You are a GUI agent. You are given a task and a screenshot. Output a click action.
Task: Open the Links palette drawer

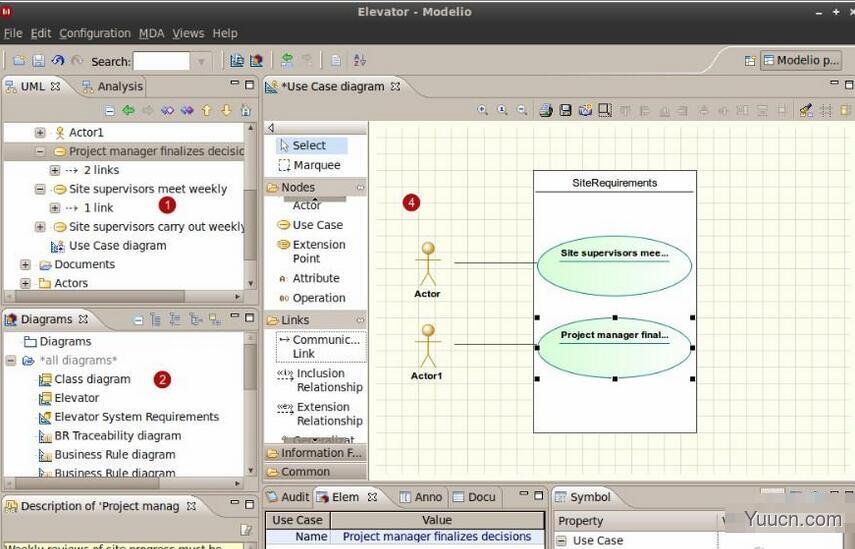(315, 320)
